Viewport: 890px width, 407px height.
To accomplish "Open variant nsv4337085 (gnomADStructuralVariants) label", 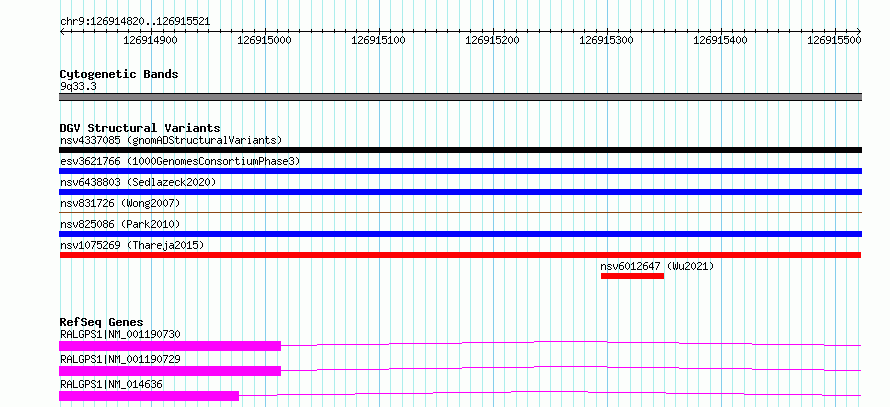I will tap(171, 140).
